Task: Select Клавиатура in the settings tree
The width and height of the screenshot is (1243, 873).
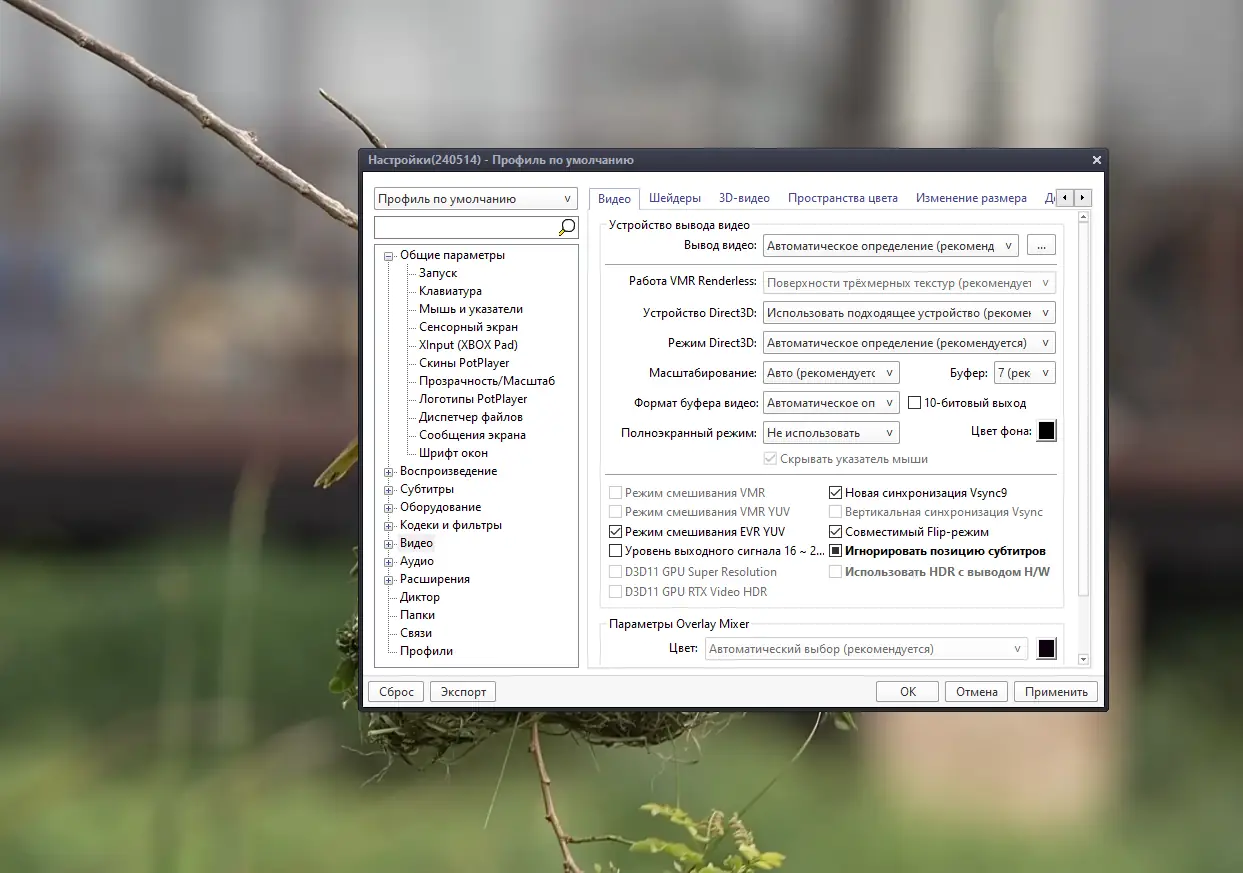Action: tap(450, 291)
